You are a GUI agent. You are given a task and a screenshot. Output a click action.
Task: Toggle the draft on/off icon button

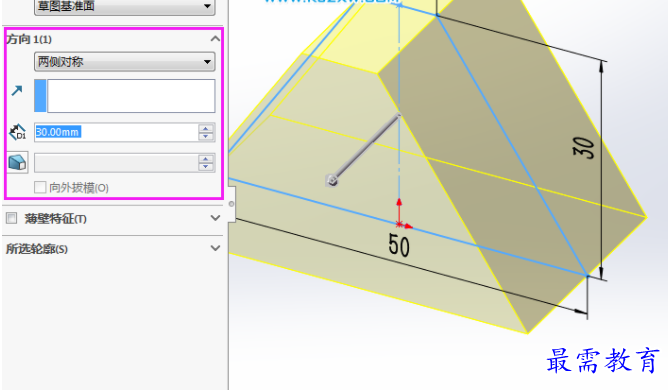click(x=17, y=162)
